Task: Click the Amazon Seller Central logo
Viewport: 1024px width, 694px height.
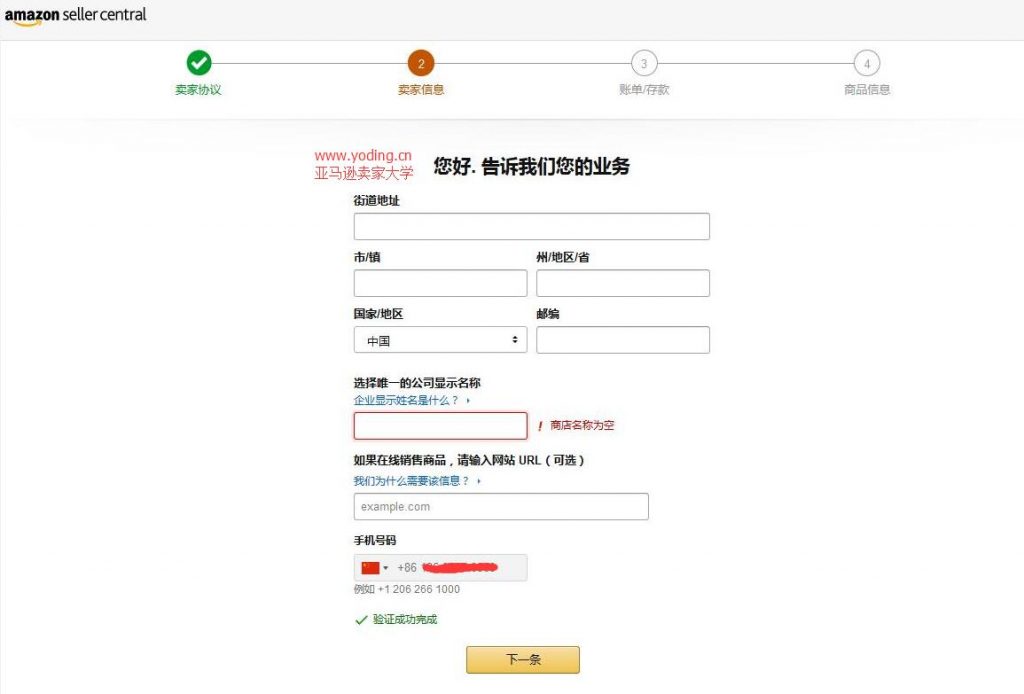Action: (75, 16)
